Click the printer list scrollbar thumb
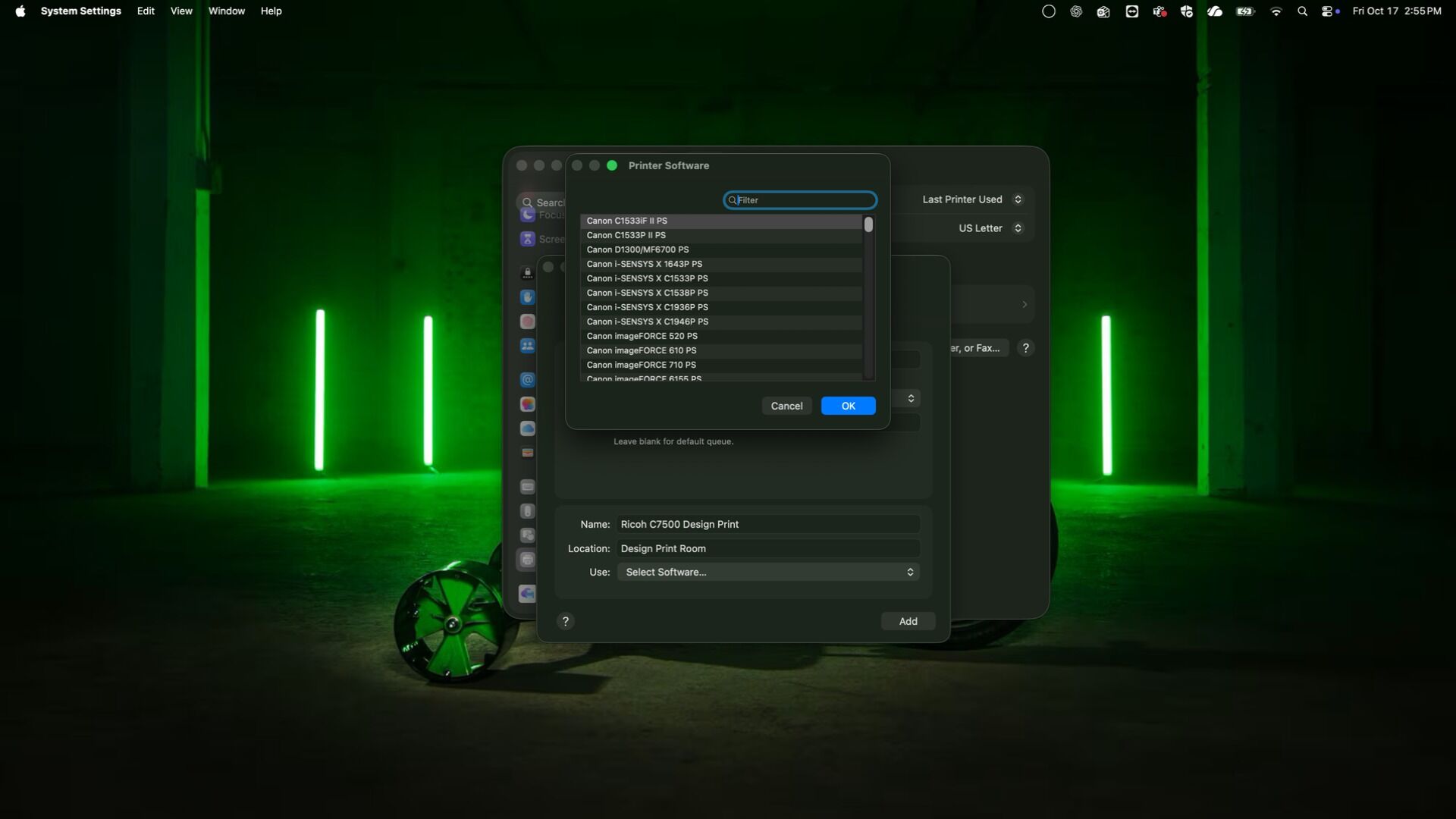This screenshot has width=1456, height=819. pyautogui.click(x=868, y=225)
